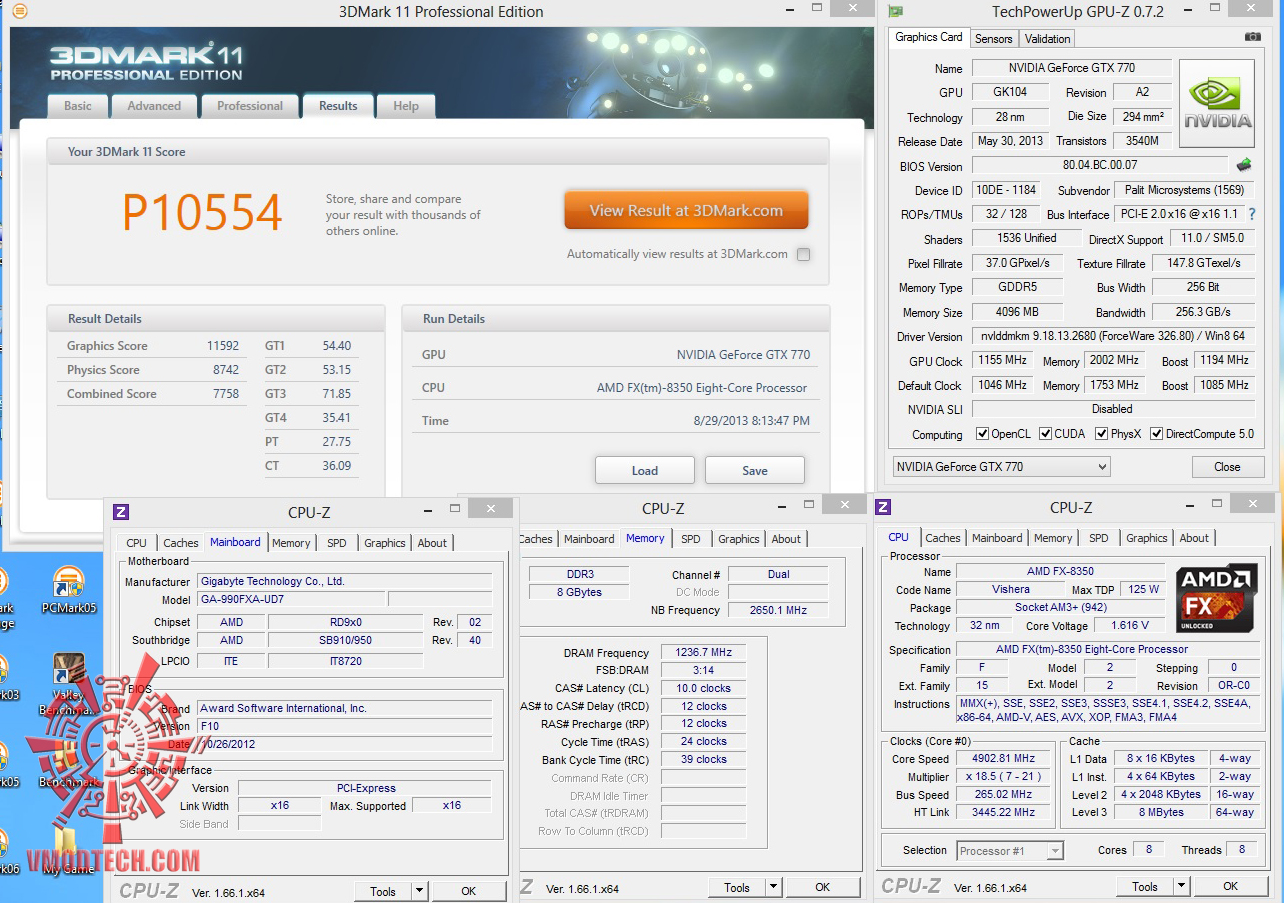Click OK in the right-hand CPU-Z window
Image resolution: width=1284 pixels, height=903 pixels.
1231,886
